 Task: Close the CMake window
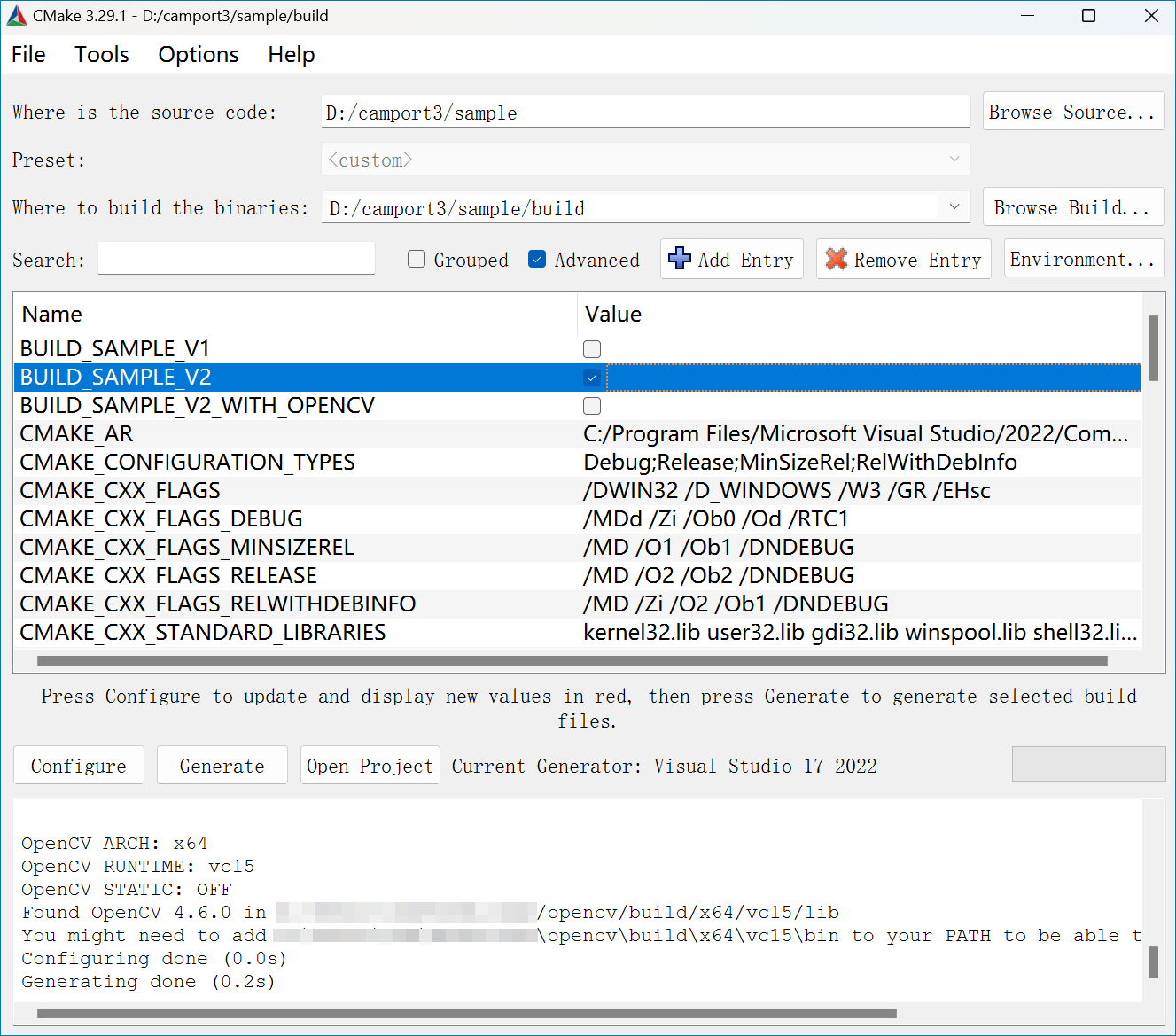1151,16
